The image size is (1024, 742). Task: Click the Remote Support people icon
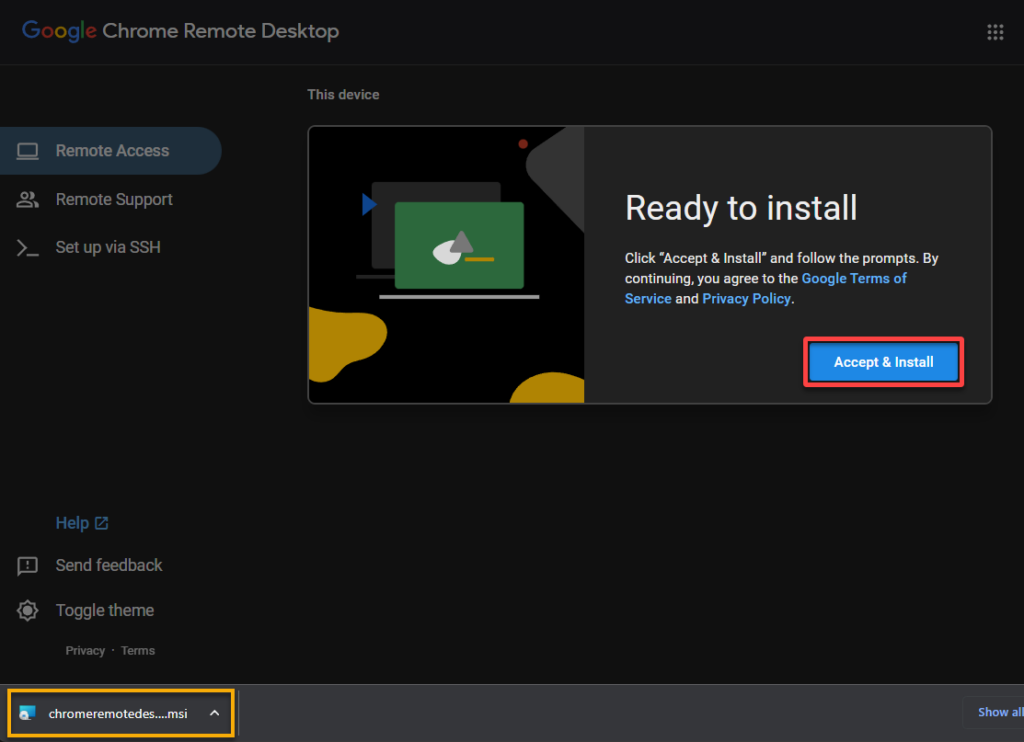[28, 199]
